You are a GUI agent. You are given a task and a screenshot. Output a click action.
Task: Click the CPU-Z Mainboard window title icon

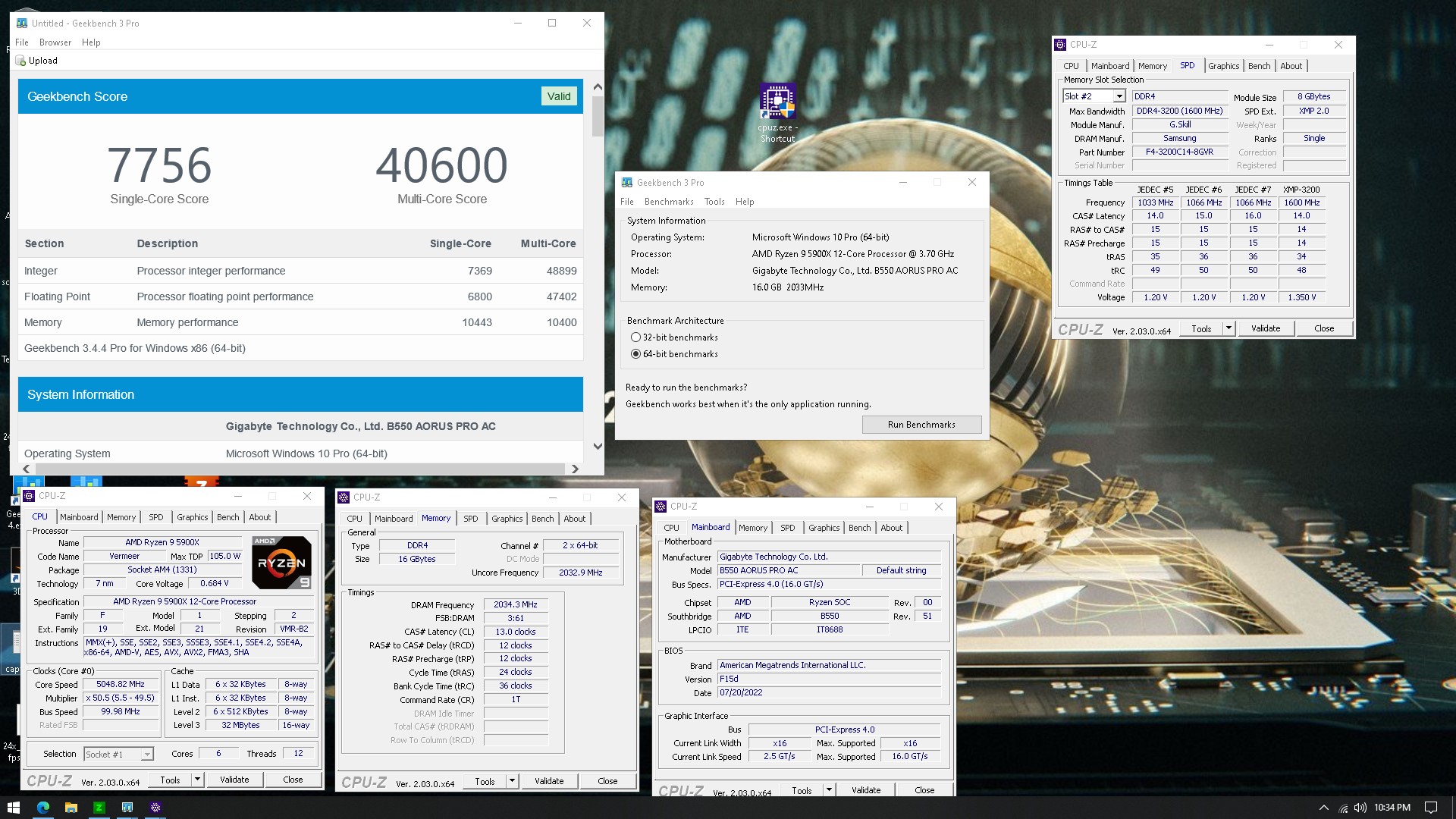click(x=661, y=507)
